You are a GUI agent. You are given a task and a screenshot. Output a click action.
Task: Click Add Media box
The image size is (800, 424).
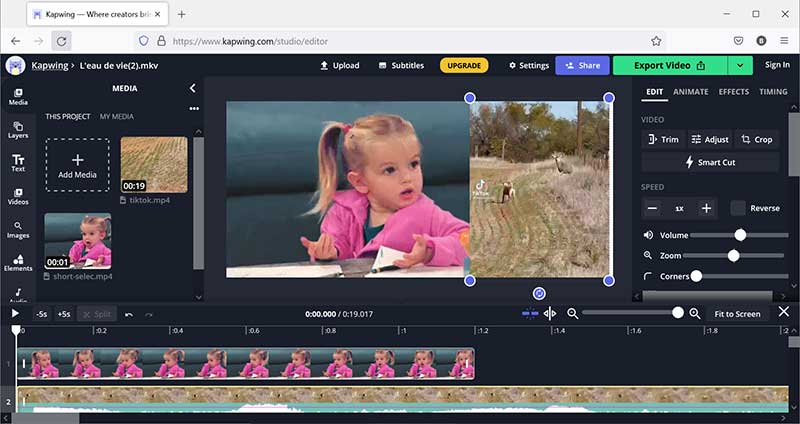click(x=78, y=165)
